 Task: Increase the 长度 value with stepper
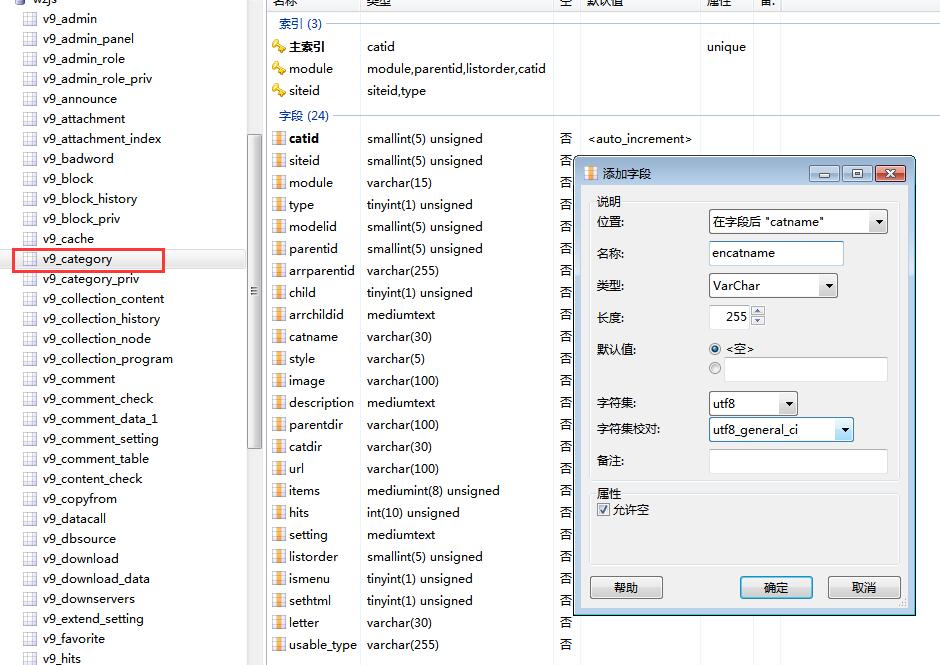tap(757, 311)
